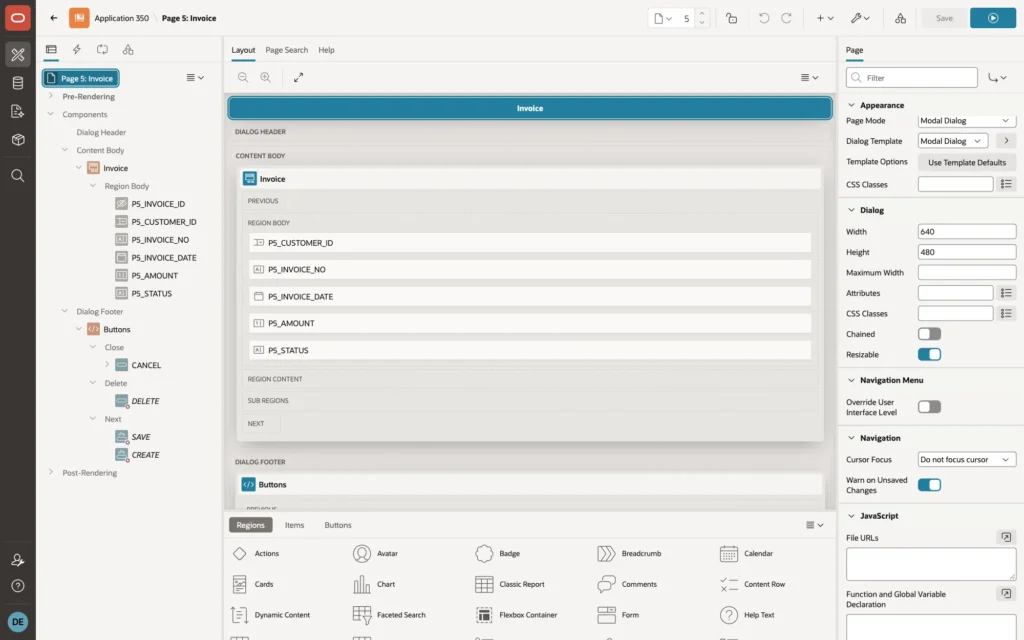The height and width of the screenshot is (640, 1024).
Task: Click the Undo icon
Action: (763, 18)
